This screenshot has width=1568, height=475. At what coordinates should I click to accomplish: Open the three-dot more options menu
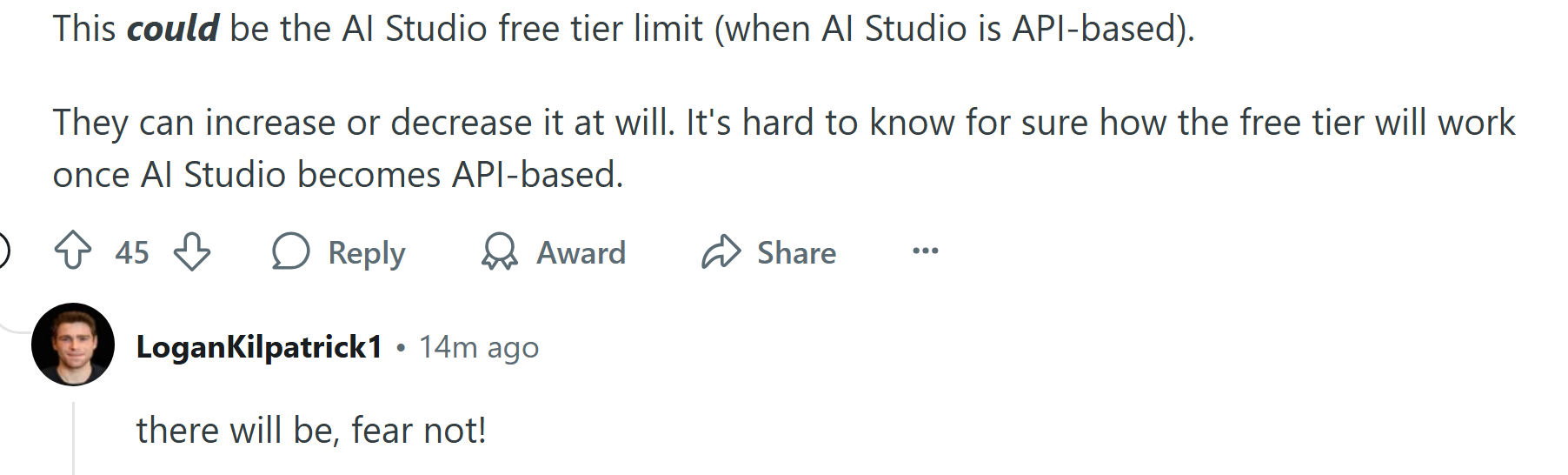926,251
